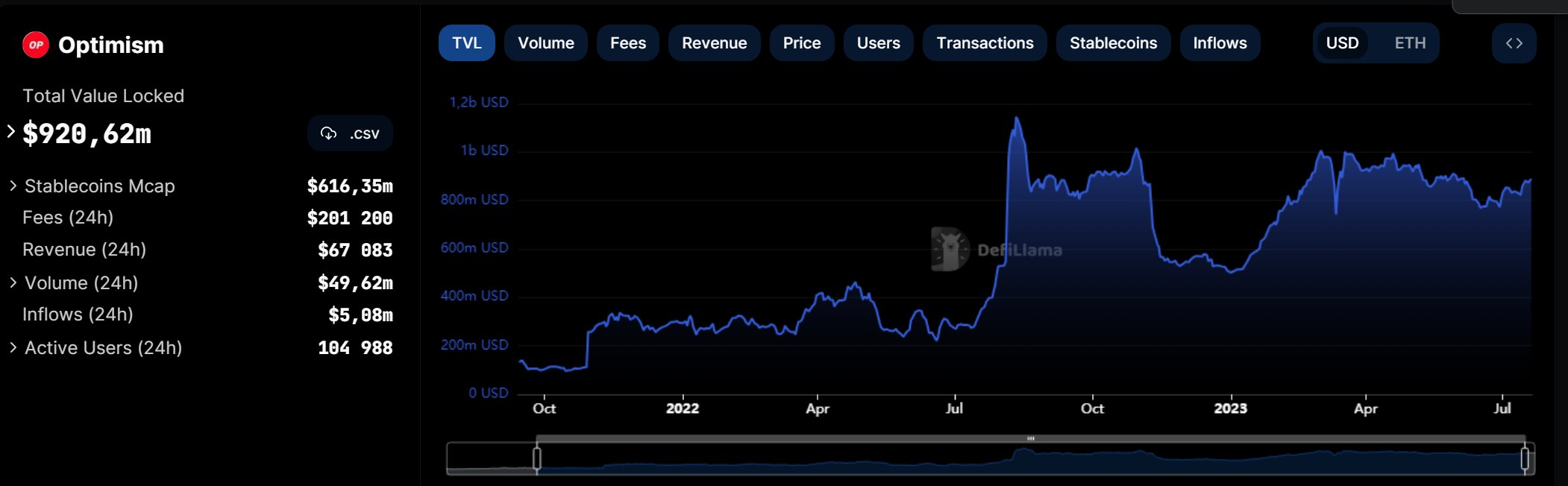Expand the Total Value Locked breakdown
This screenshot has height=486, width=1568.
pos(11,132)
